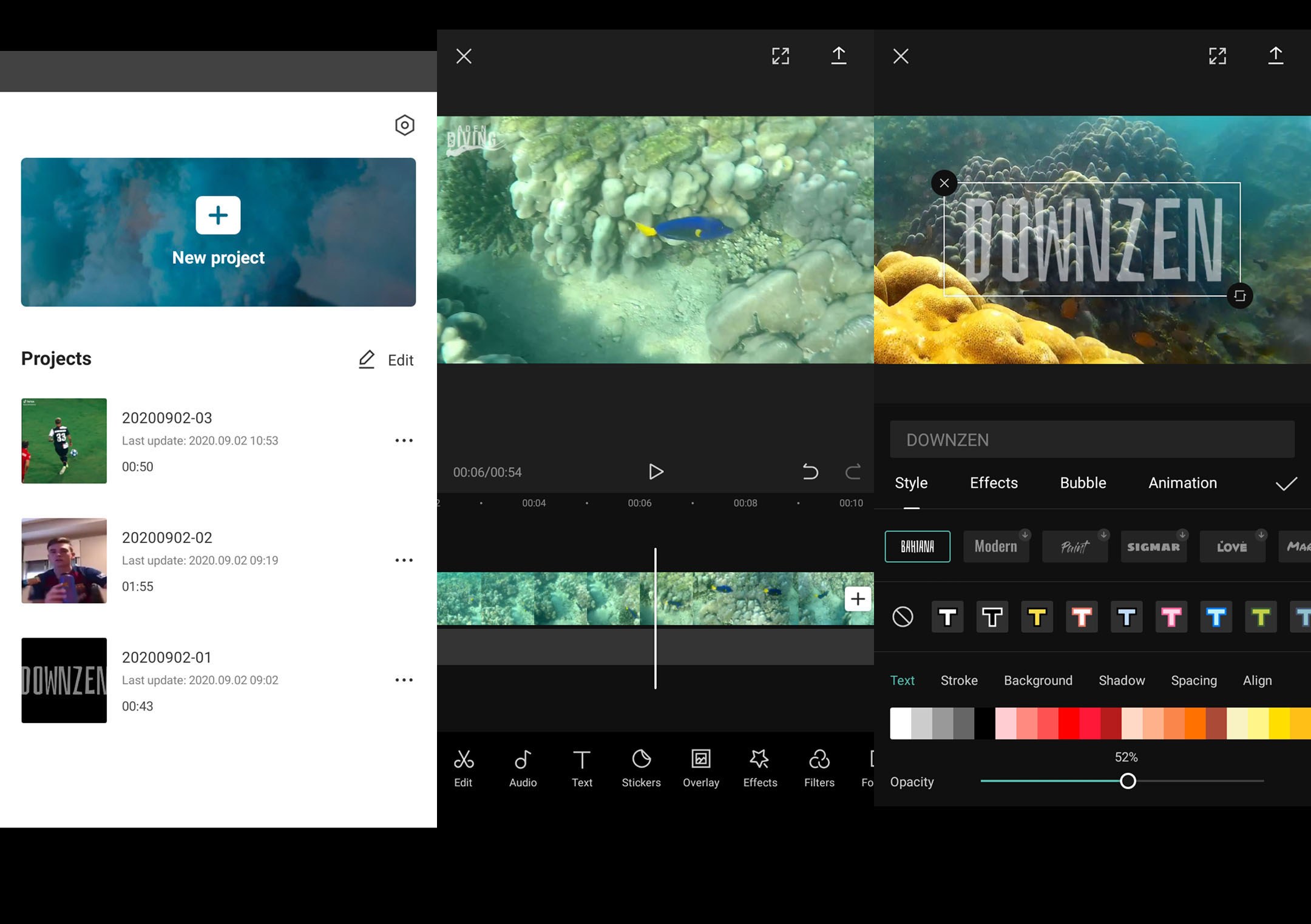Open the Bubble text style options
The height and width of the screenshot is (924, 1311).
tap(1083, 484)
